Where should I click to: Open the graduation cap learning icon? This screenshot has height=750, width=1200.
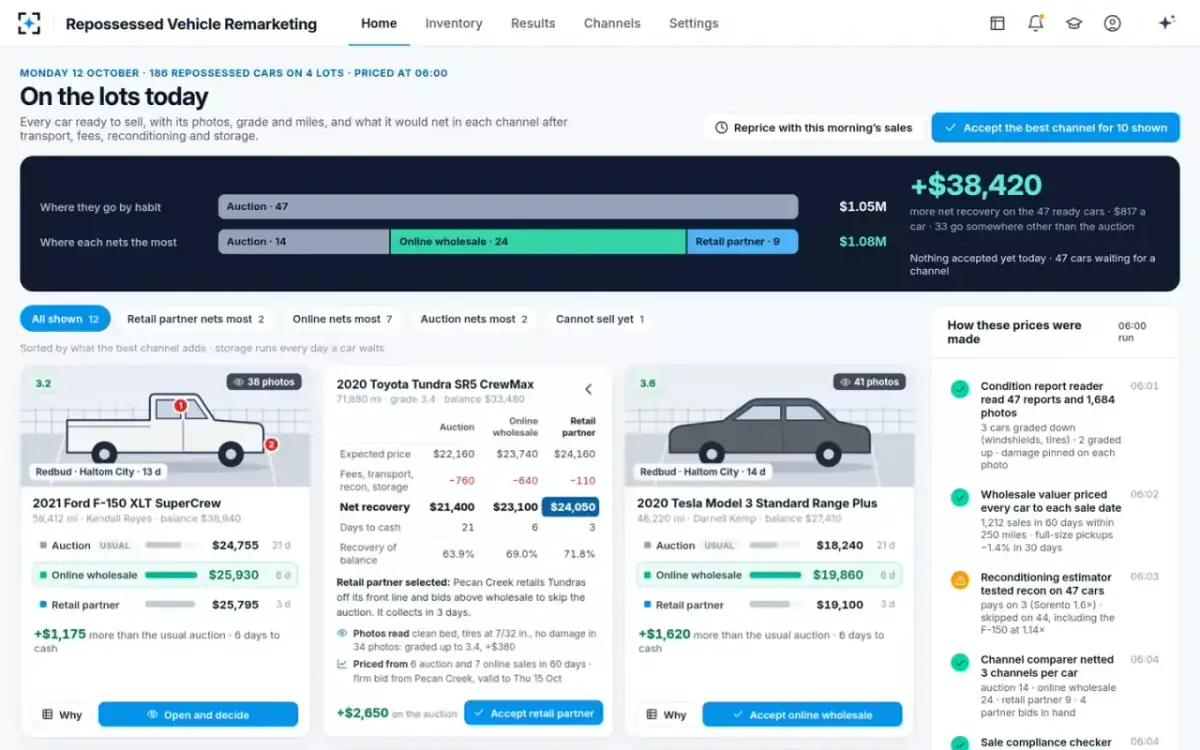[x=1074, y=23]
